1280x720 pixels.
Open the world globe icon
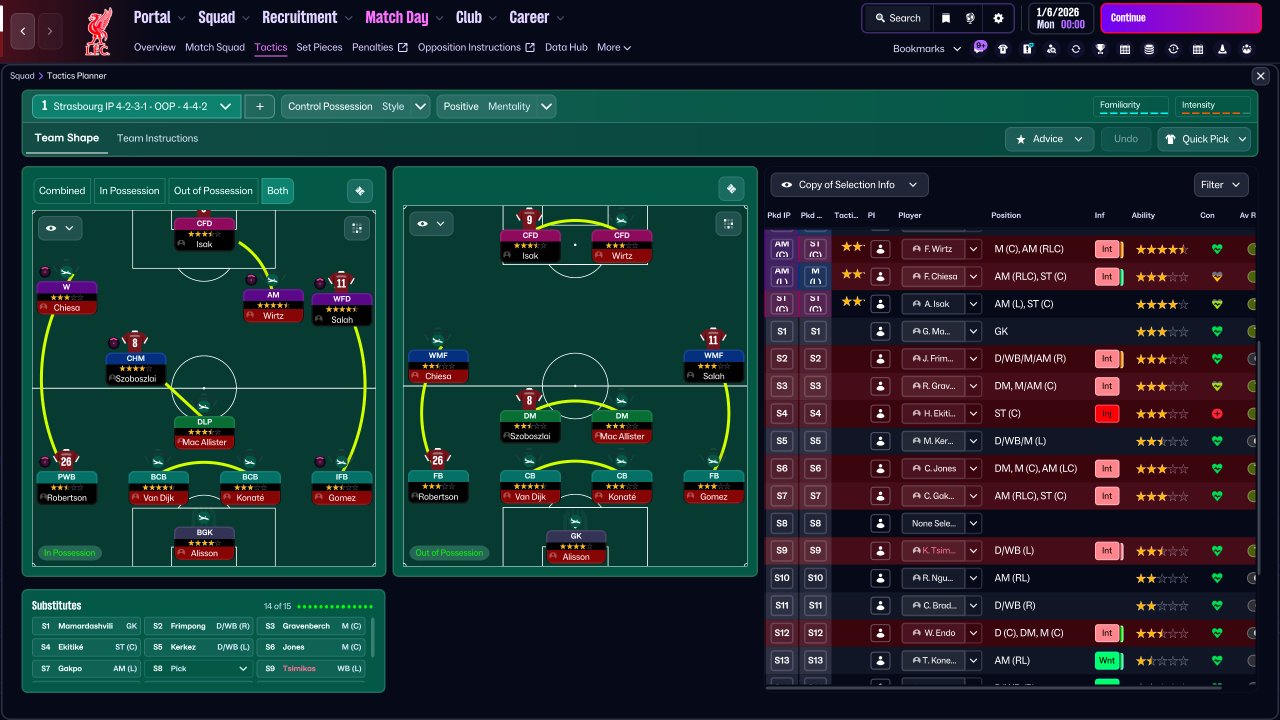coord(971,18)
